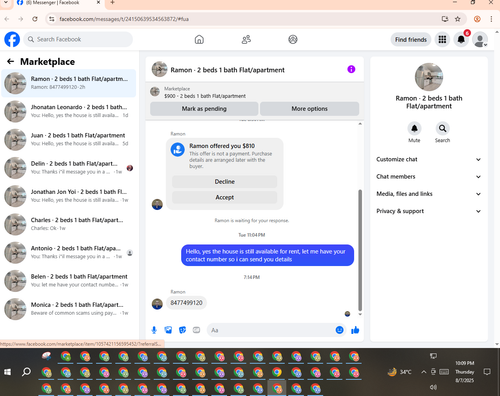Screen dimensions: 500x396
Task: Go back from Marketplace chats arrow
Action: click(10, 61)
